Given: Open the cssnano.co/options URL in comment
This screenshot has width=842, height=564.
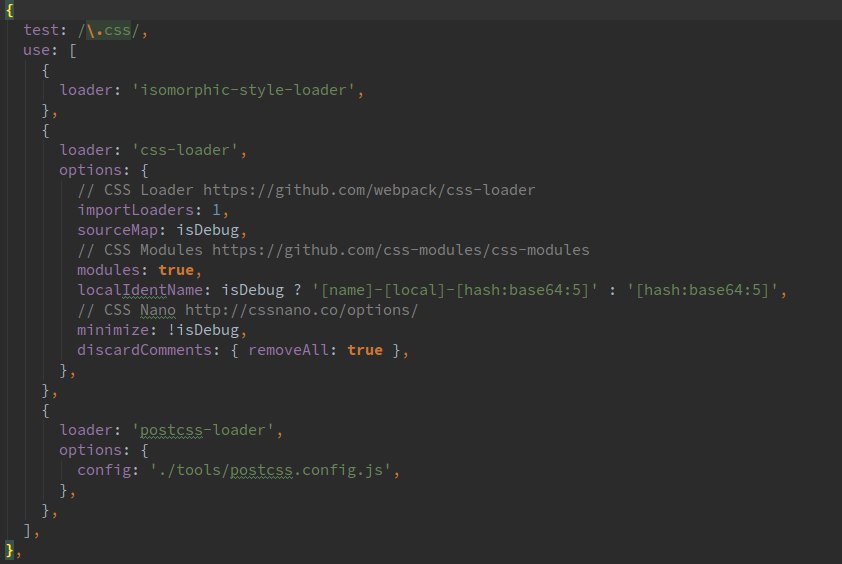Looking at the screenshot, I should (x=301, y=310).
